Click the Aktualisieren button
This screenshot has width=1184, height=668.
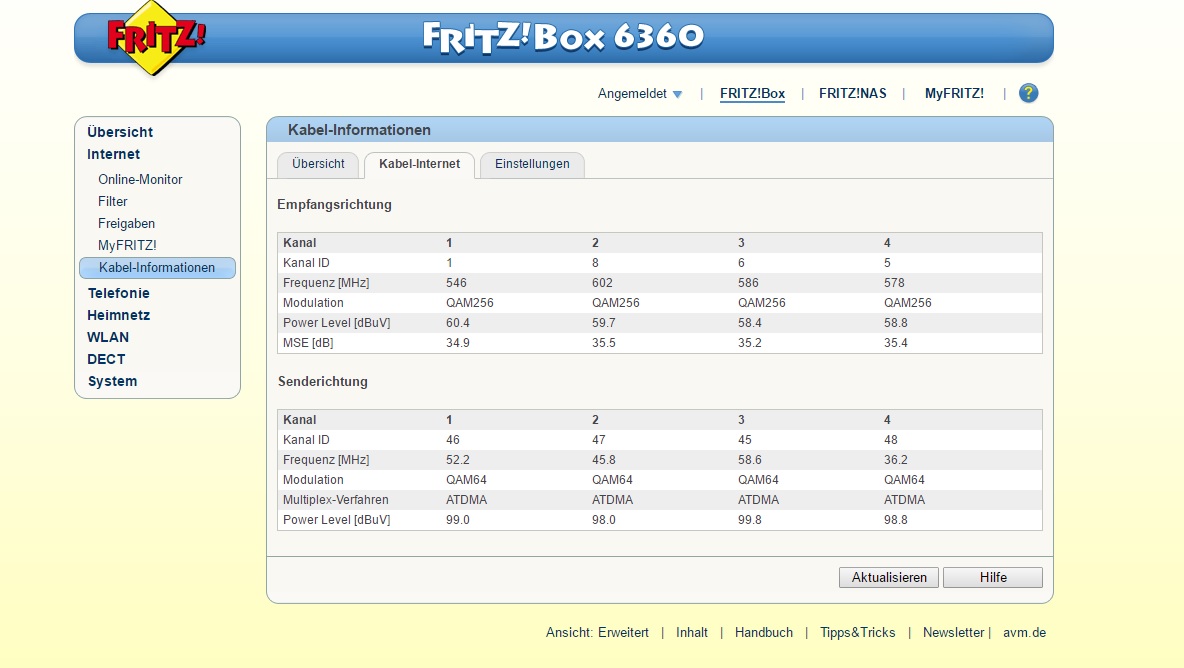889,577
